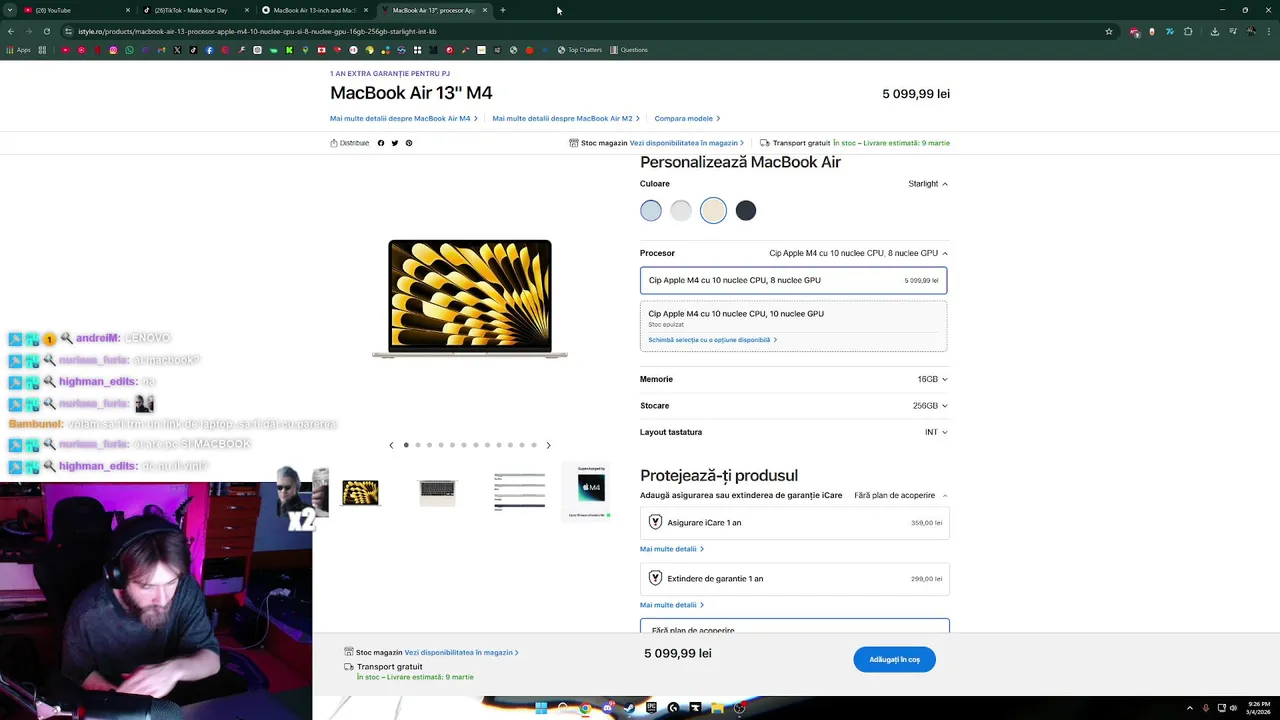The height and width of the screenshot is (720, 1280).
Task: Open keyboard top-view thumbnail
Action: (x=437, y=491)
